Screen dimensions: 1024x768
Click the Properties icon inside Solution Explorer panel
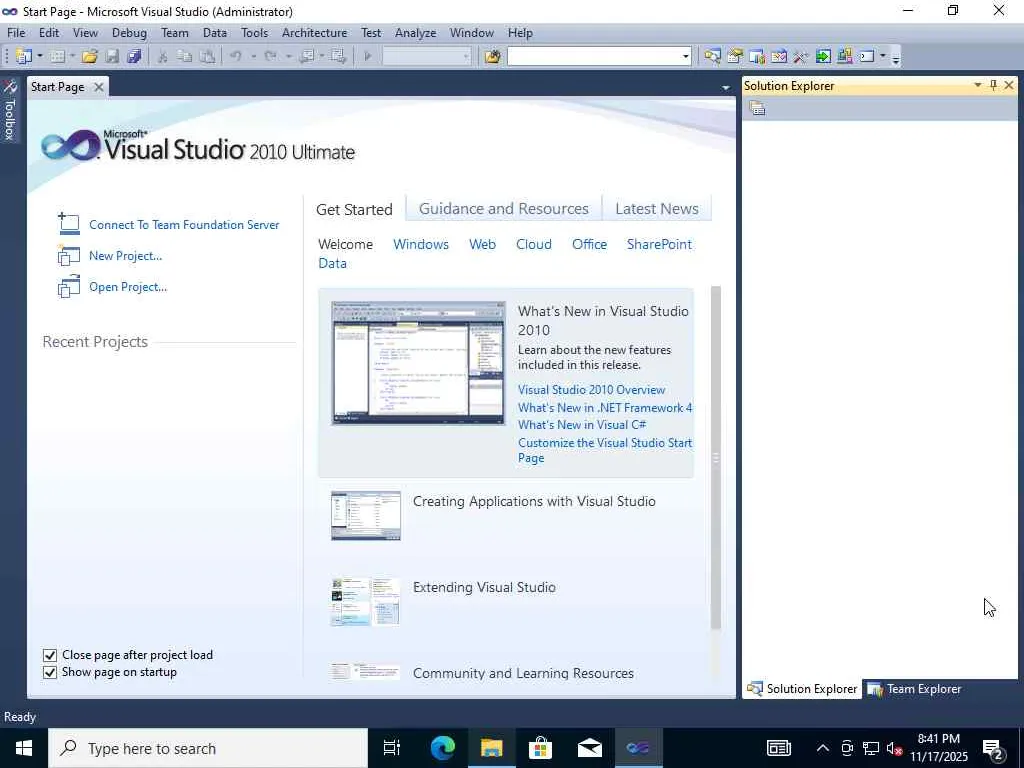(x=758, y=108)
